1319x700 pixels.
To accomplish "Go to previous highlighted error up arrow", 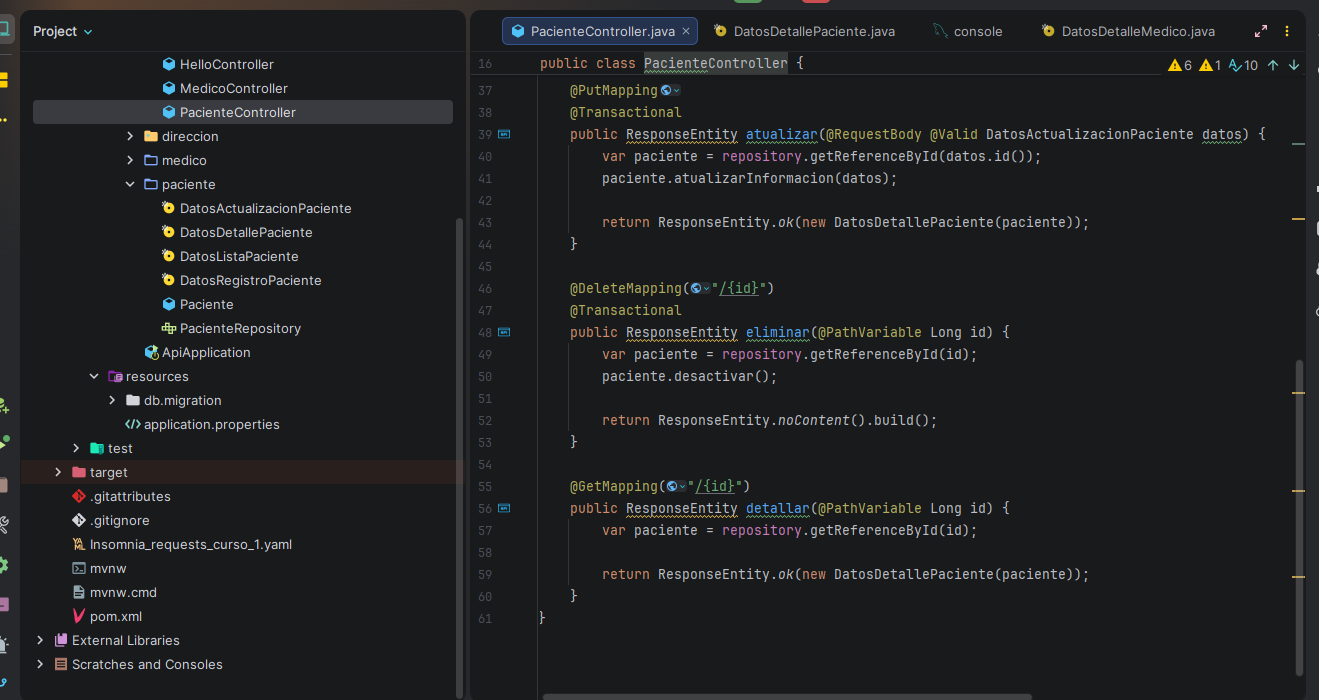I will [1273, 65].
